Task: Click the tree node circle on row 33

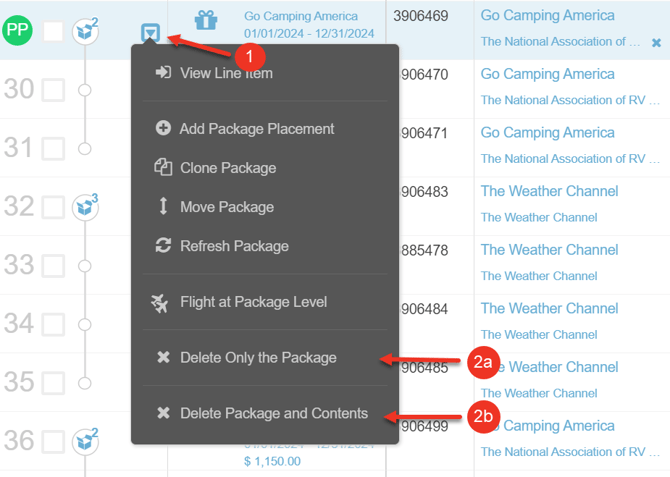Action: (x=85, y=266)
